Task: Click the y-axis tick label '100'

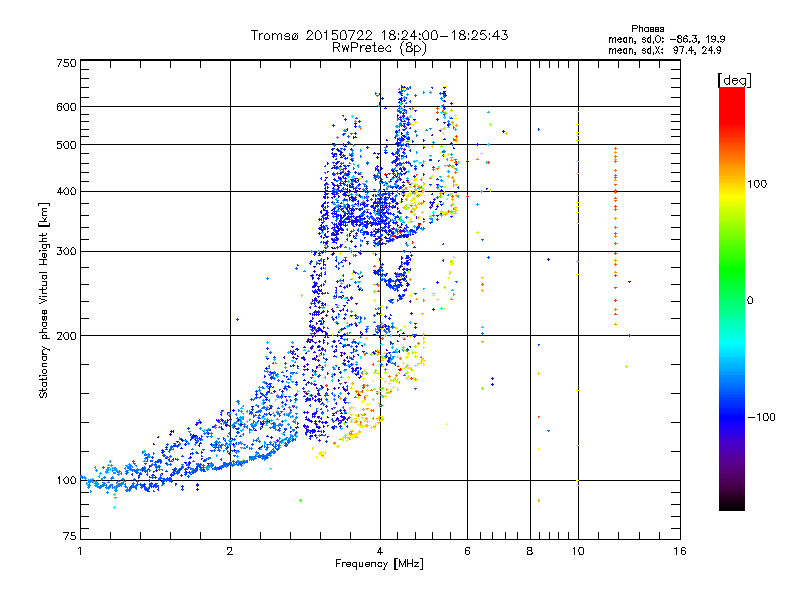Action: pyautogui.click(x=66, y=480)
